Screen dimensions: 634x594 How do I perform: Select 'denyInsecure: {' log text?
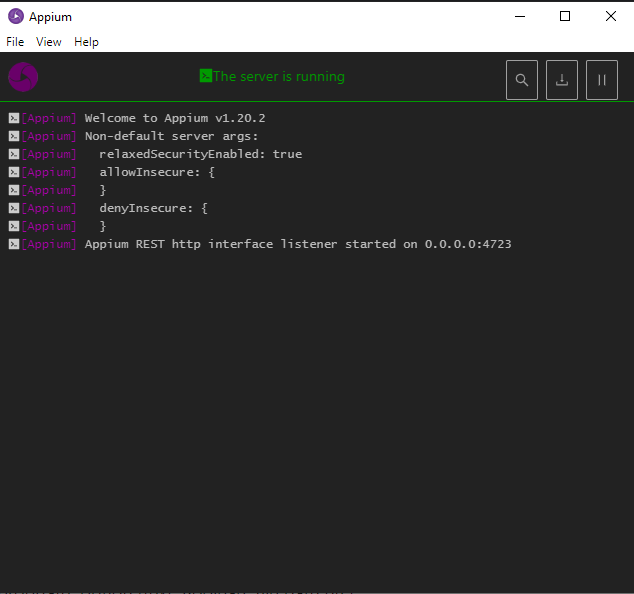click(x=154, y=208)
